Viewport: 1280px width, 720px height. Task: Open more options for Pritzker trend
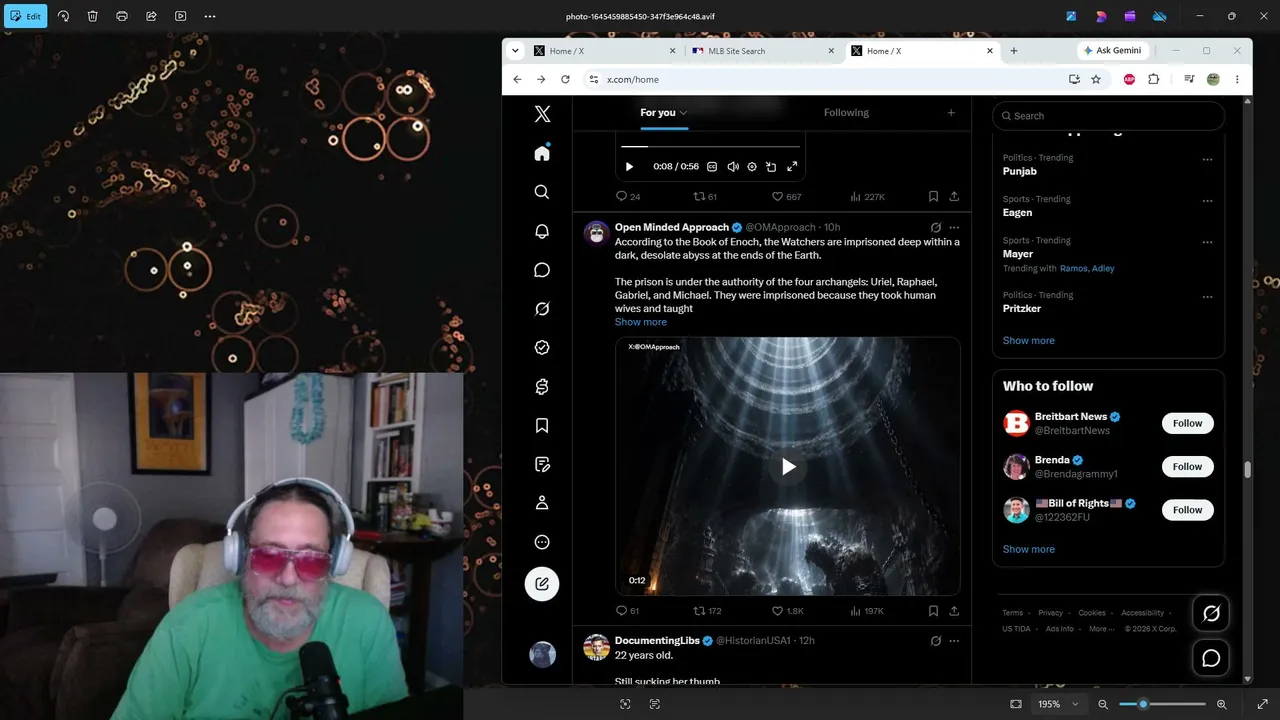pyautogui.click(x=1207, y=297)
